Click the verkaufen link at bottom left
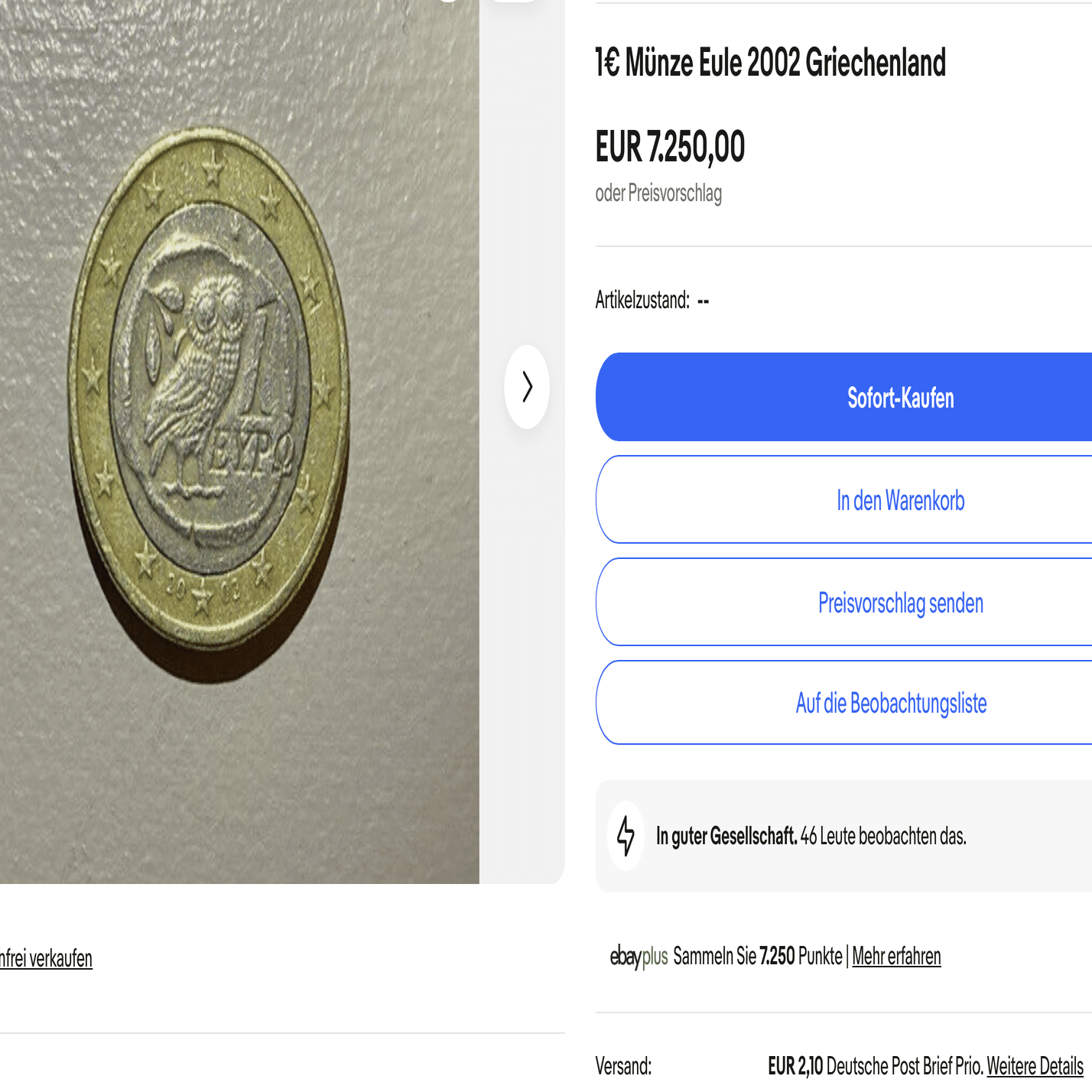The image size is (1092, 1092). 46,957
